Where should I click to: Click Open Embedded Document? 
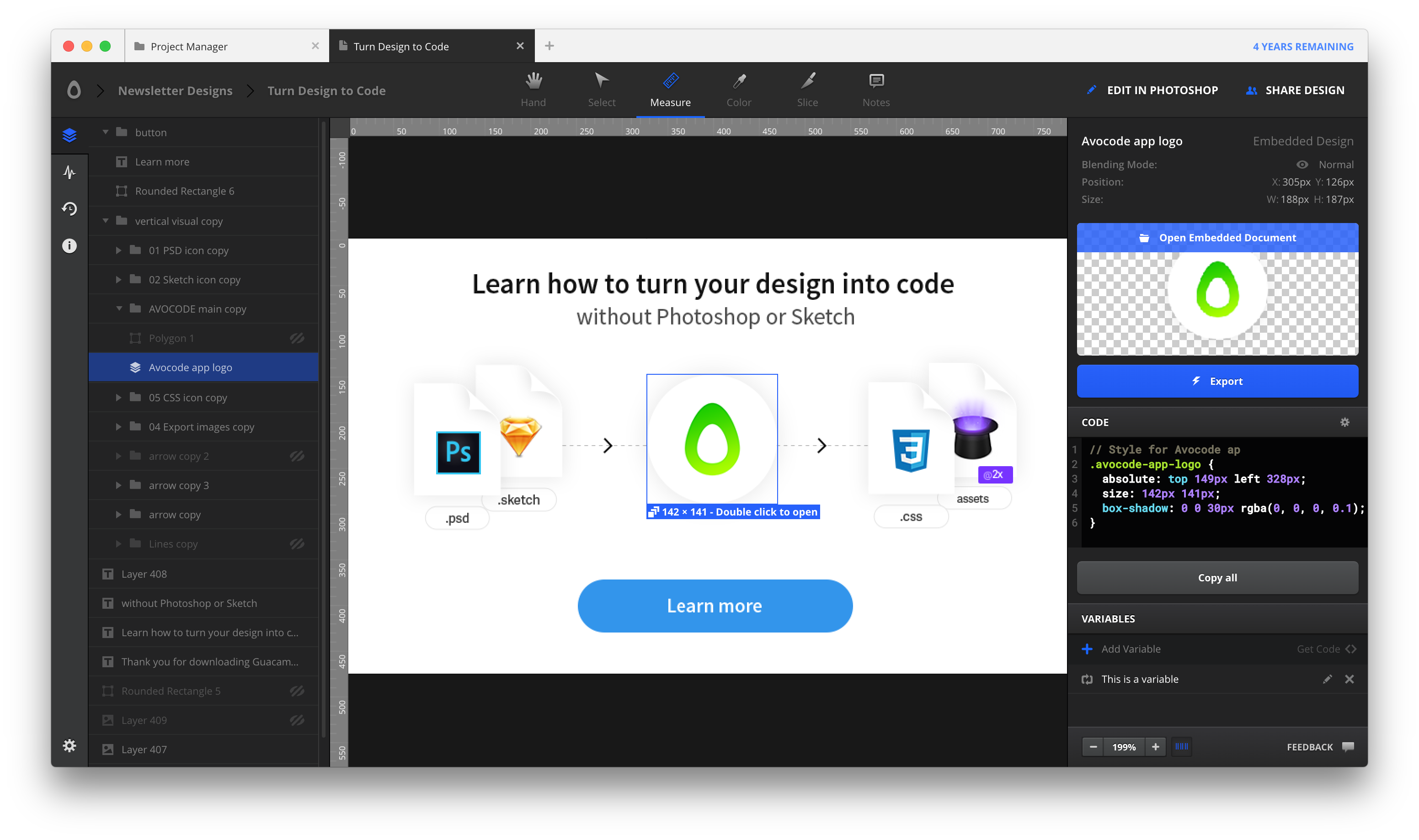[x=1217, y=238]
